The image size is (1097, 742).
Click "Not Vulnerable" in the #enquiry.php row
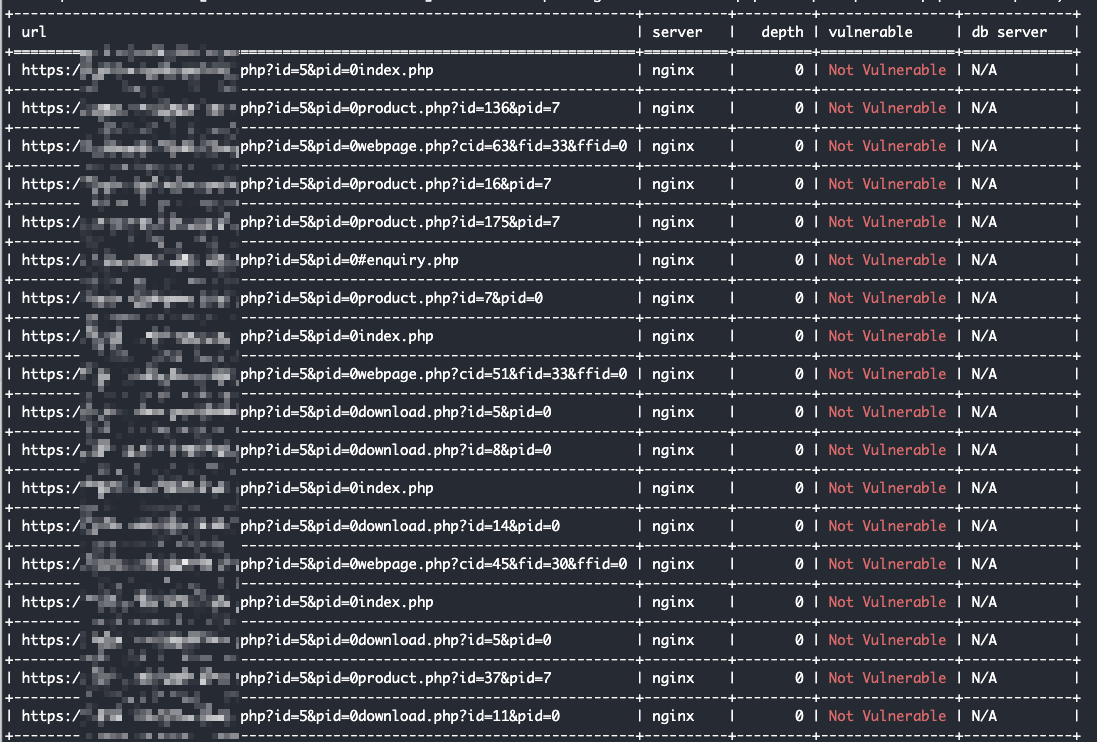886,260
